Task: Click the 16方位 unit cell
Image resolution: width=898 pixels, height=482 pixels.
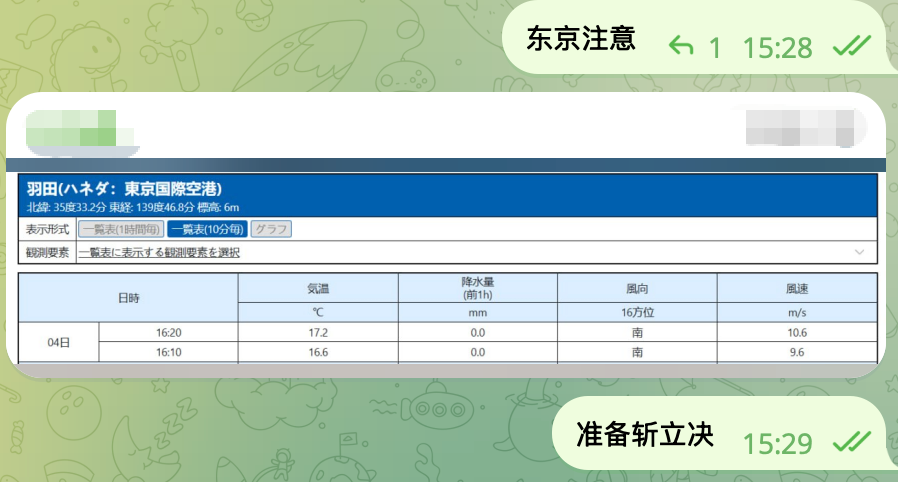Action: (637, 313)
